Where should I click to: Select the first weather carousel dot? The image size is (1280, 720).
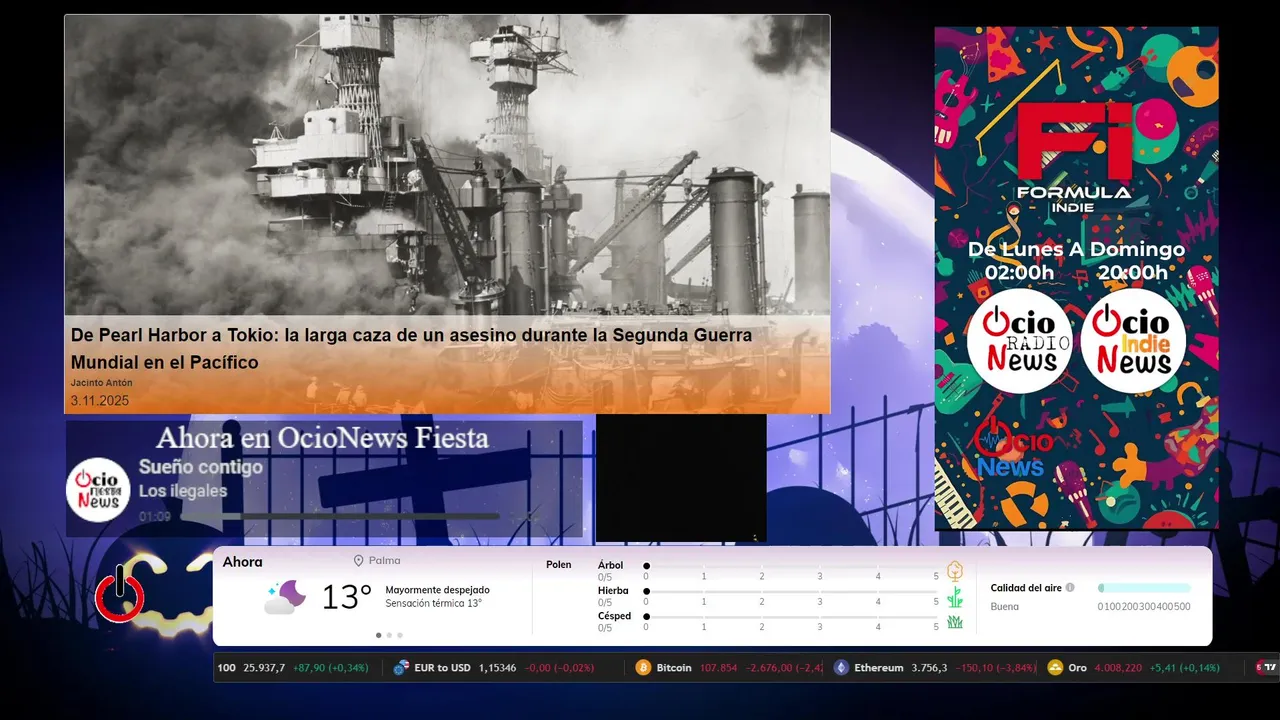point(378,635)
